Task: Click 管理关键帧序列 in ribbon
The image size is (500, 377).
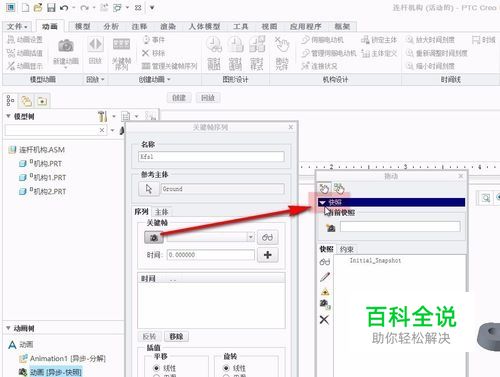Action: [x=170, y=66]
